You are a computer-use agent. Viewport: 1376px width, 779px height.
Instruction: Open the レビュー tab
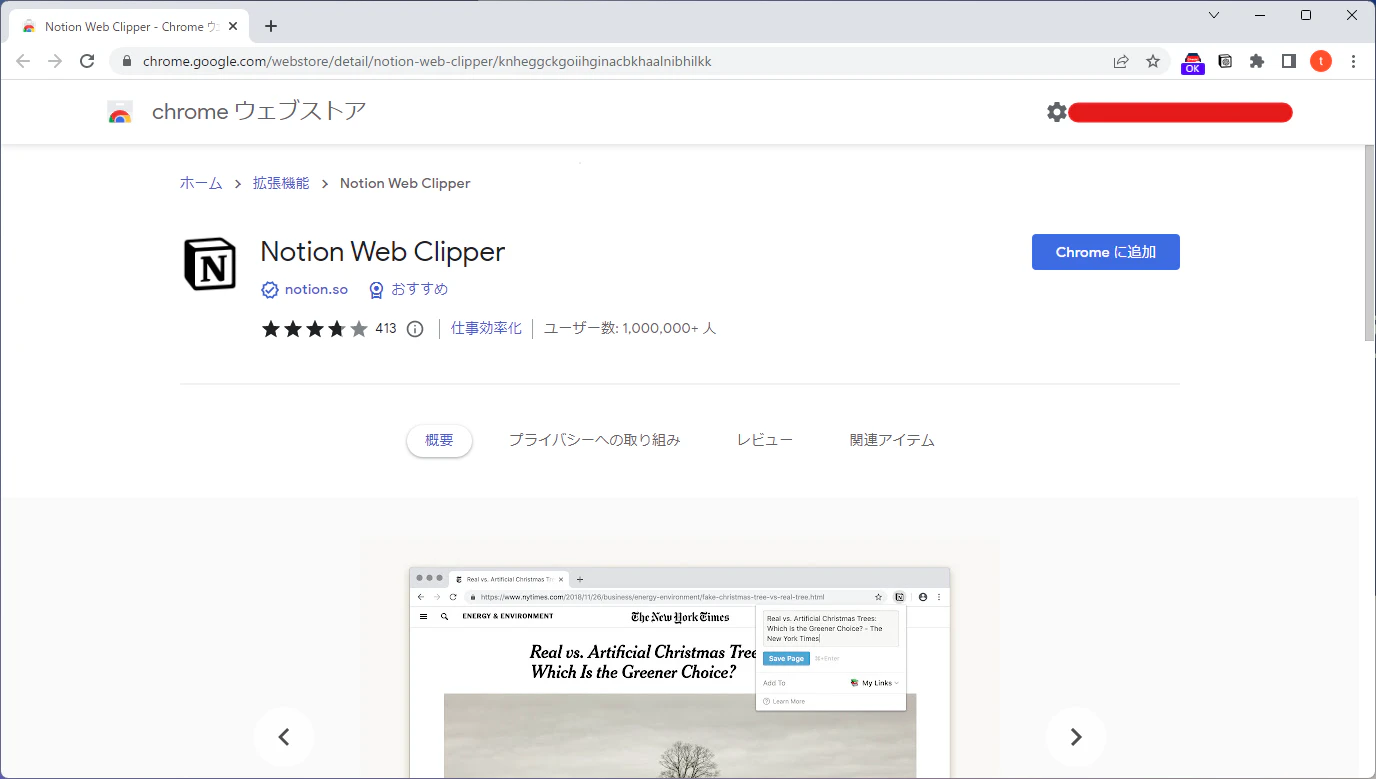pos(765,440)
